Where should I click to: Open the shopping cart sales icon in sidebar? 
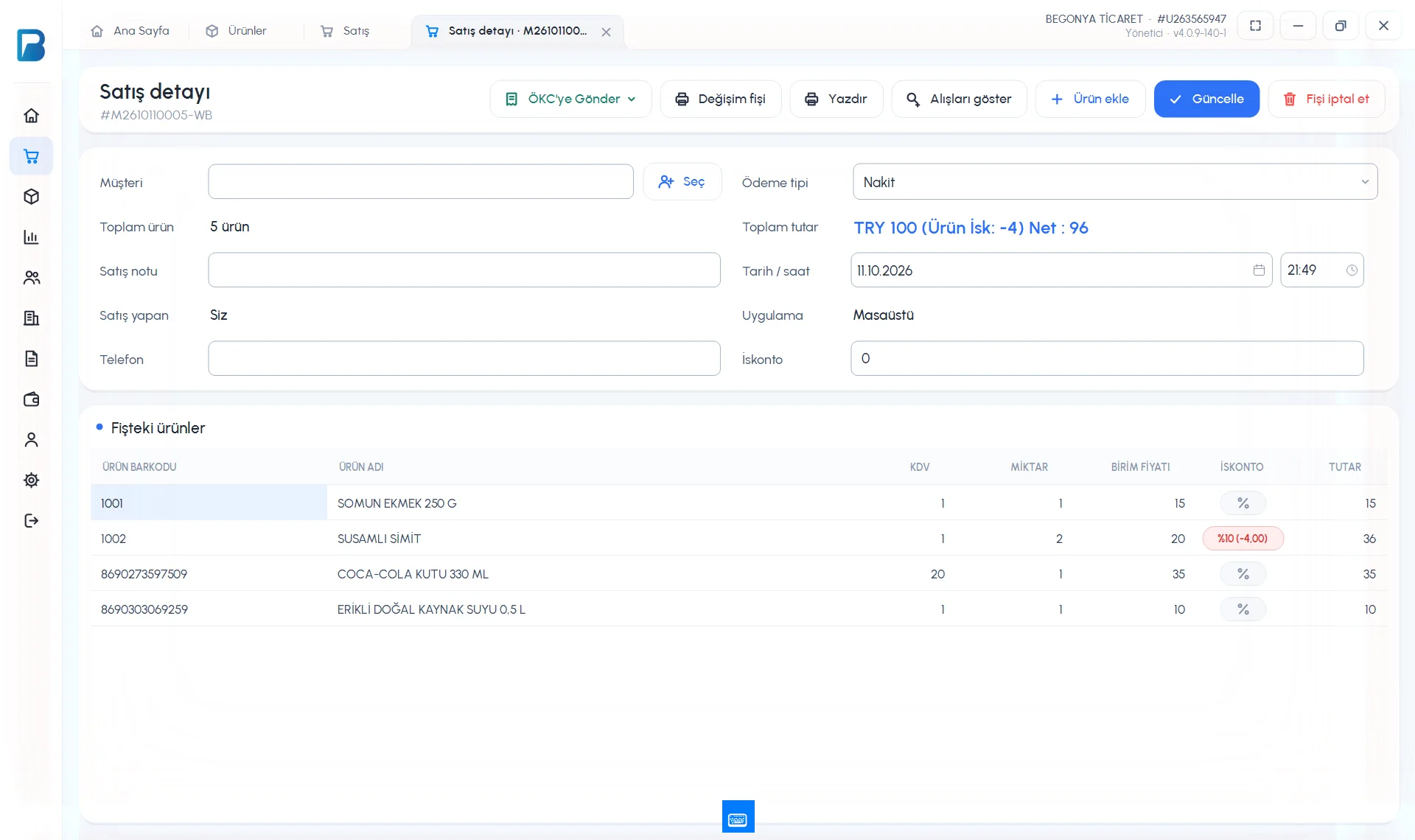coord(31,156)
